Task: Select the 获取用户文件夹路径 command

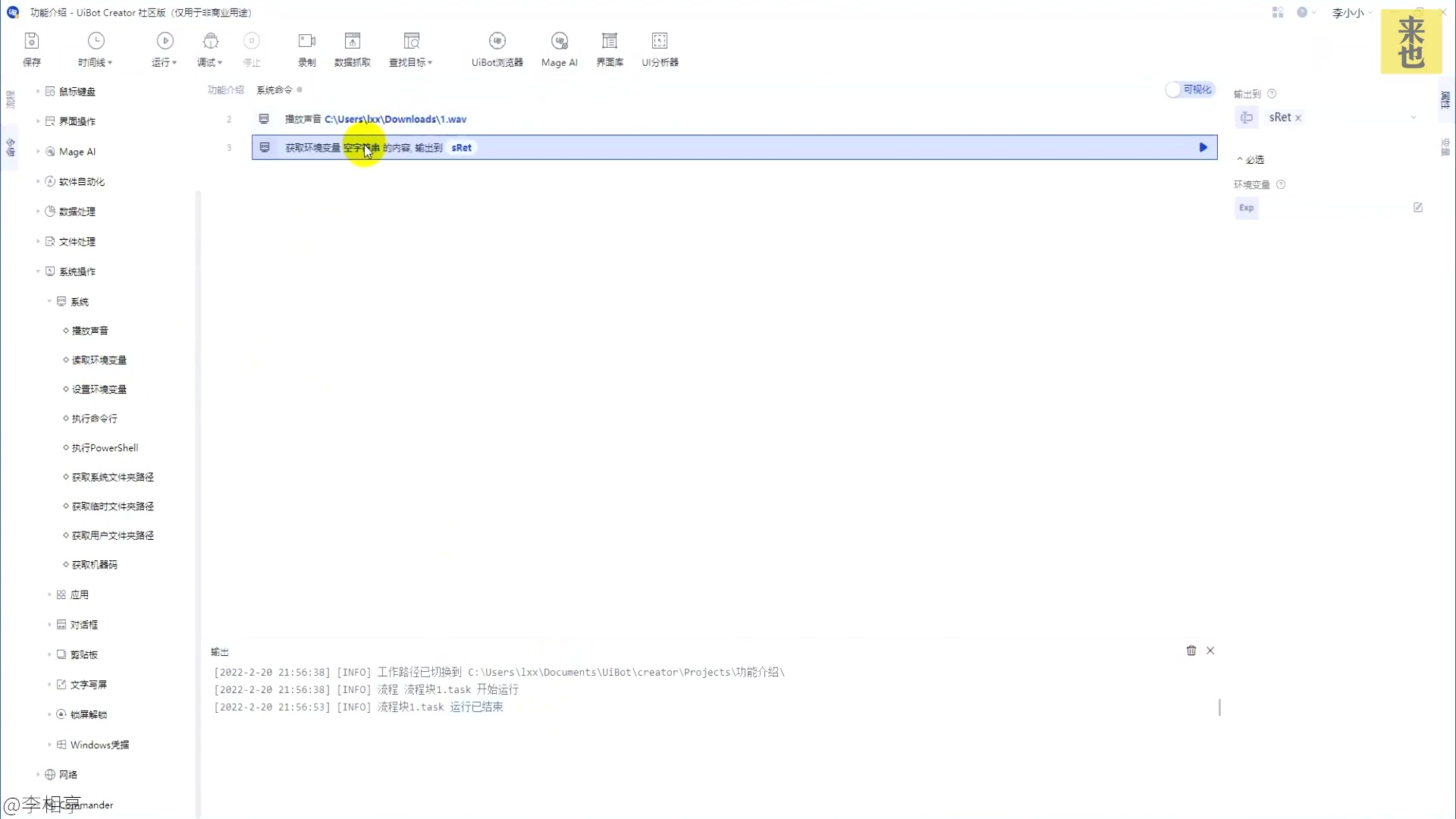Action: [113, 536]
